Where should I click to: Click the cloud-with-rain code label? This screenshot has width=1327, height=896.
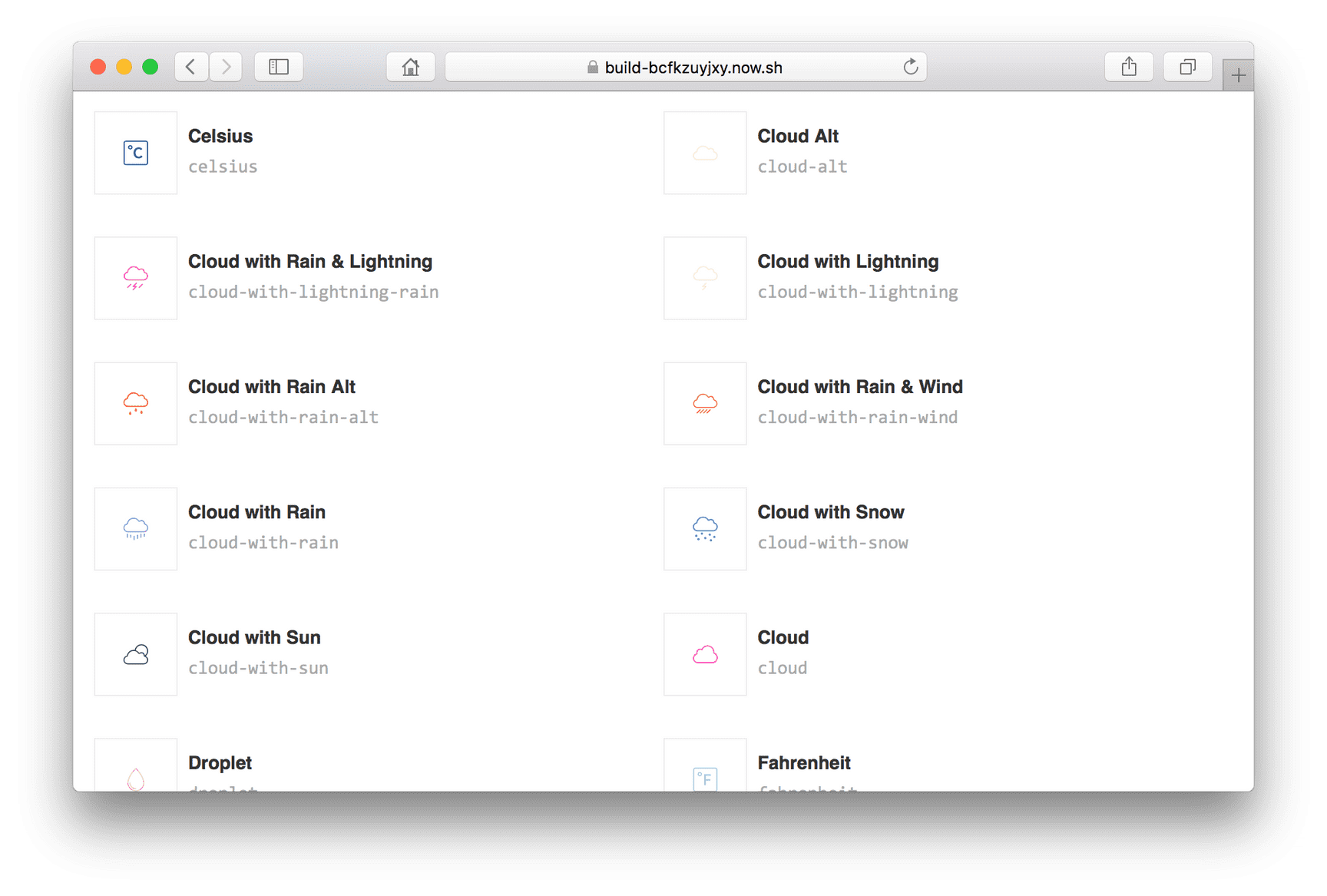click(263, 542)
